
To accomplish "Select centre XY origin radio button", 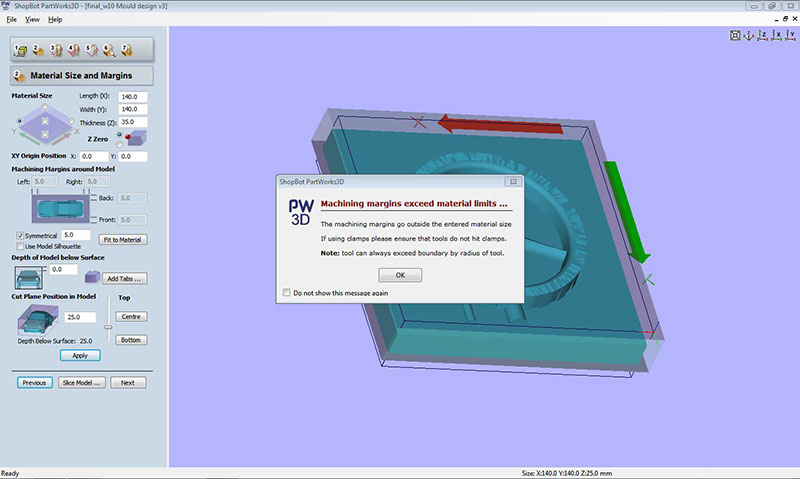I will tap(45, 121).
